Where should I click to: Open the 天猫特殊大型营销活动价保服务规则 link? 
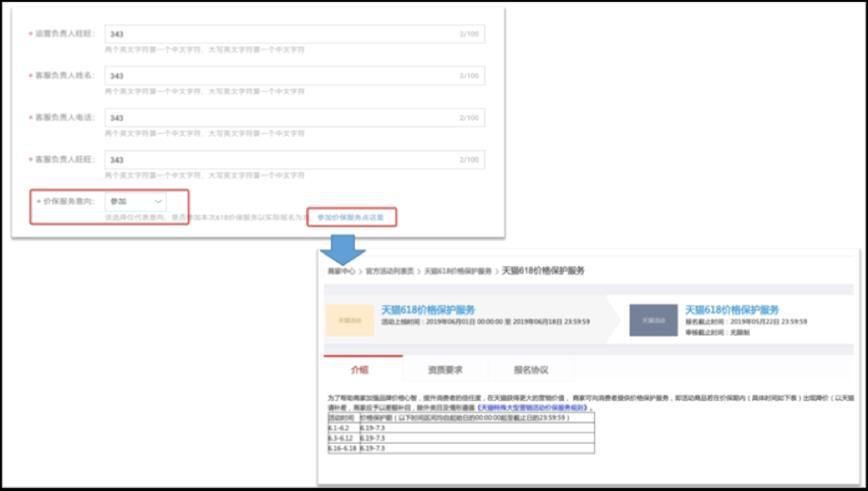coord(533,408)
